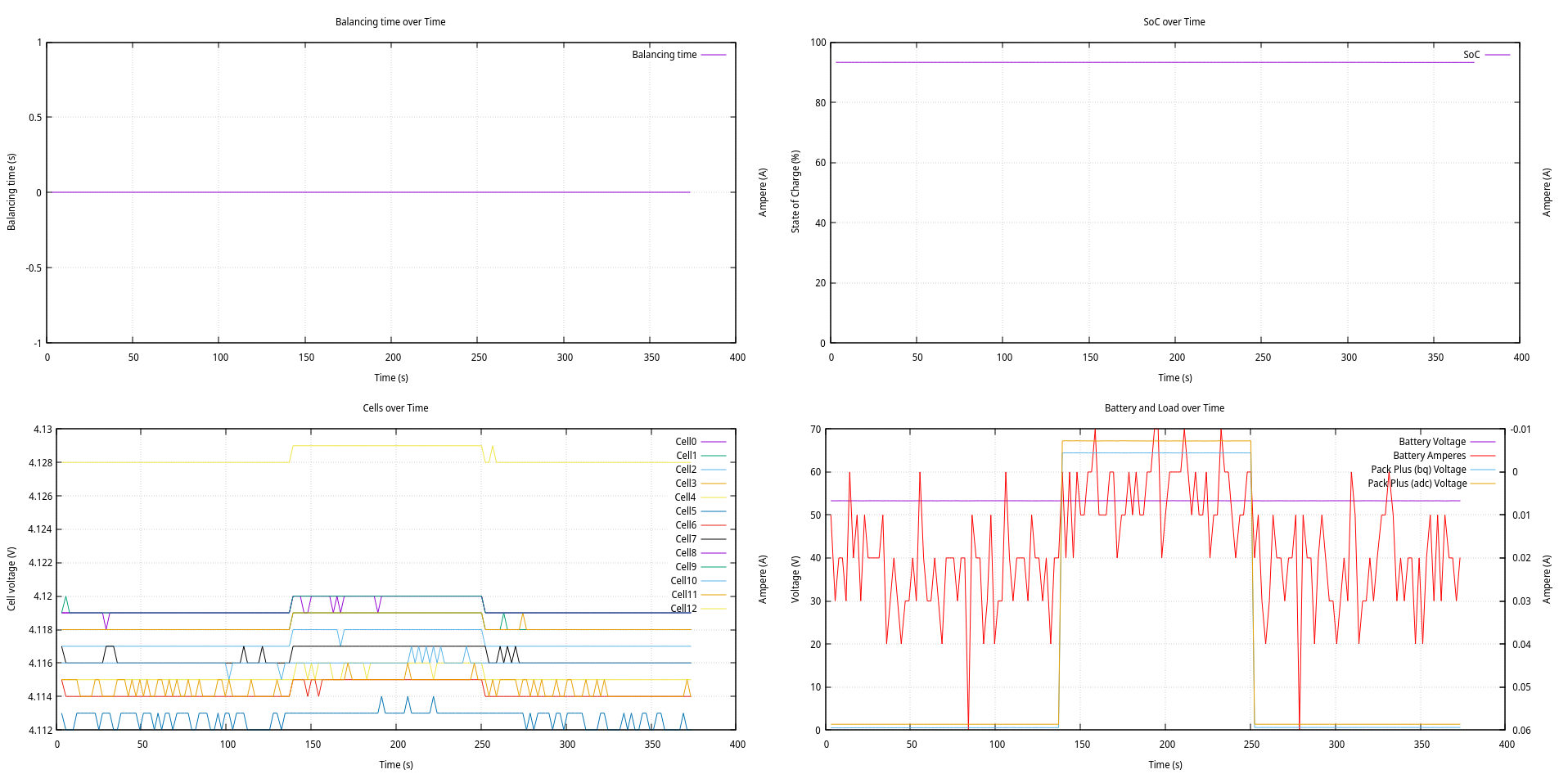The image size is (1568, 774).
Task: Select the Cell8 legend entry text
Action: click(x=686, y=553)
